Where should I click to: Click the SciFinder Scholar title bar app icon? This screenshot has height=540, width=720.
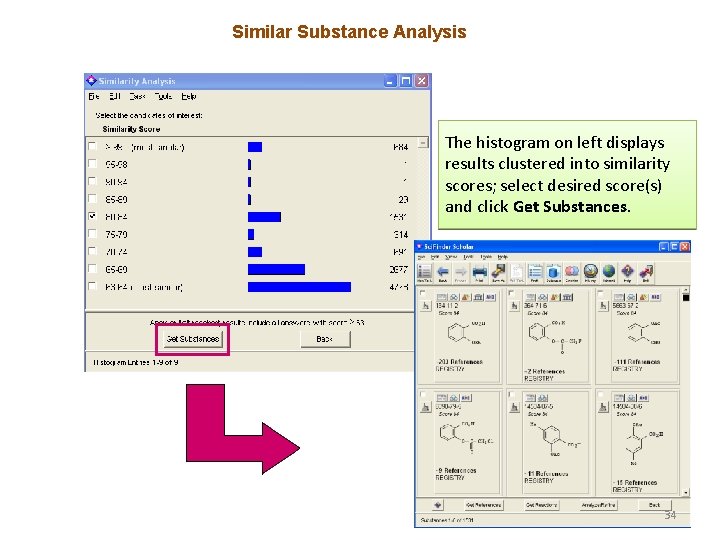coord(419,247)
